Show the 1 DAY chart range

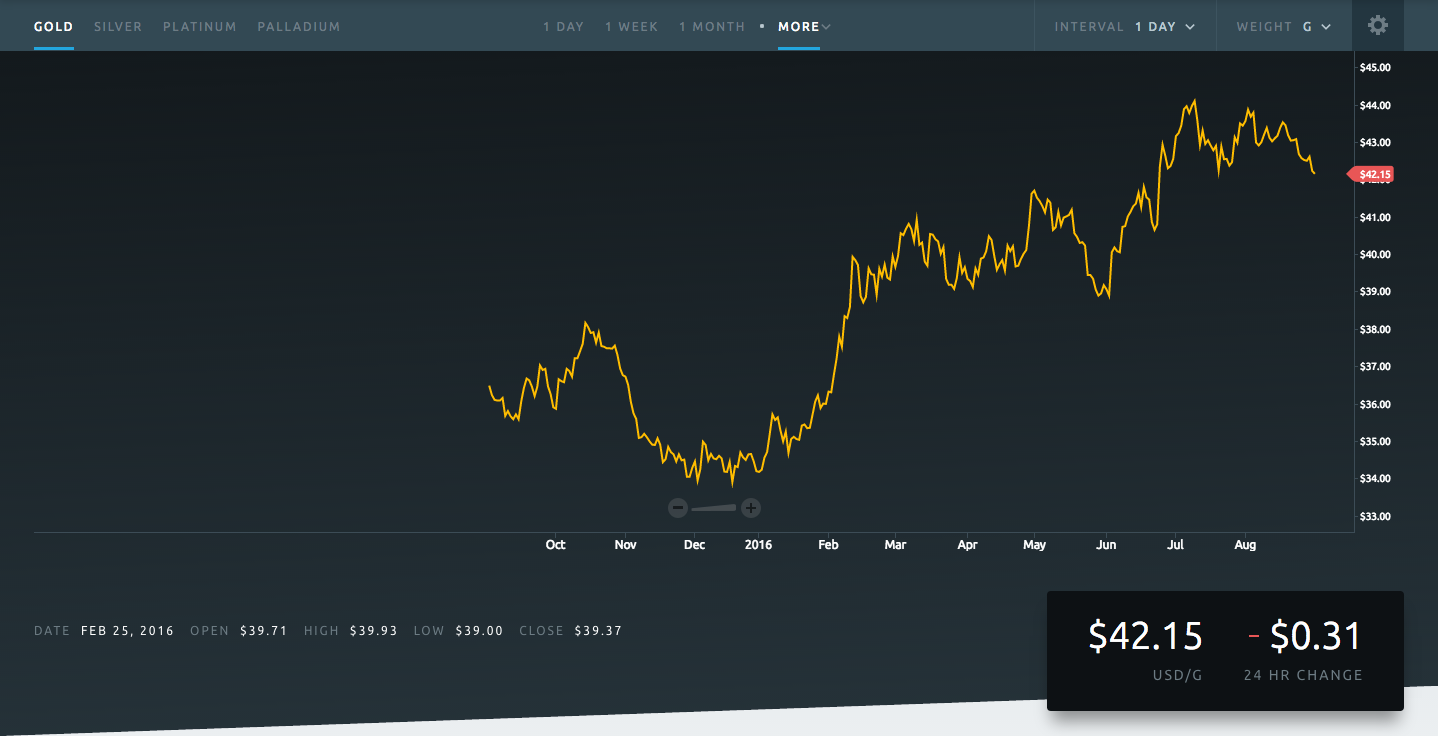[563, 27]
